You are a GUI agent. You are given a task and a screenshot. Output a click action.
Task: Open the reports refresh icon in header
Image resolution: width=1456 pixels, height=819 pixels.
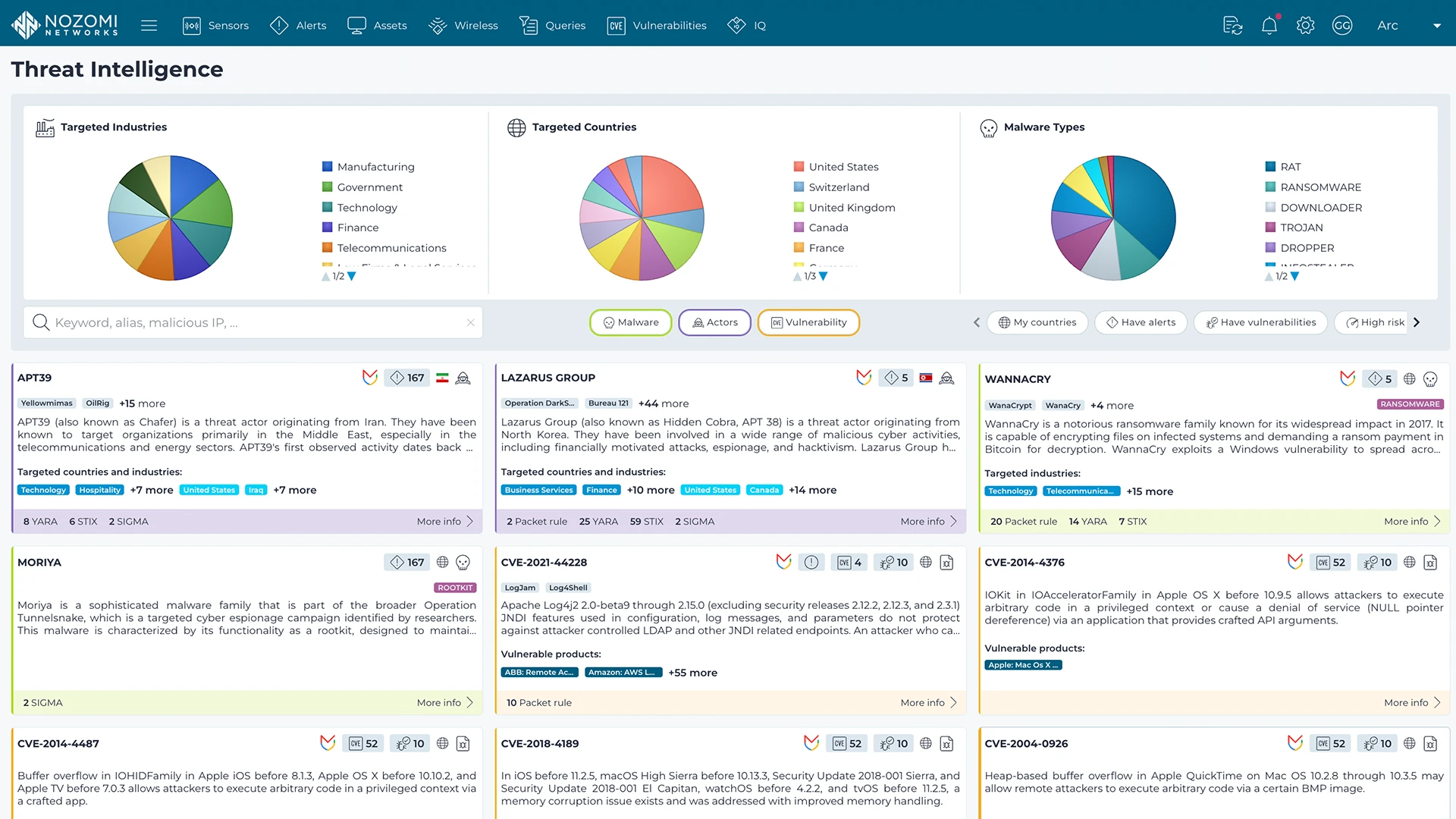pyautogui.click(x=1233, y=26)
